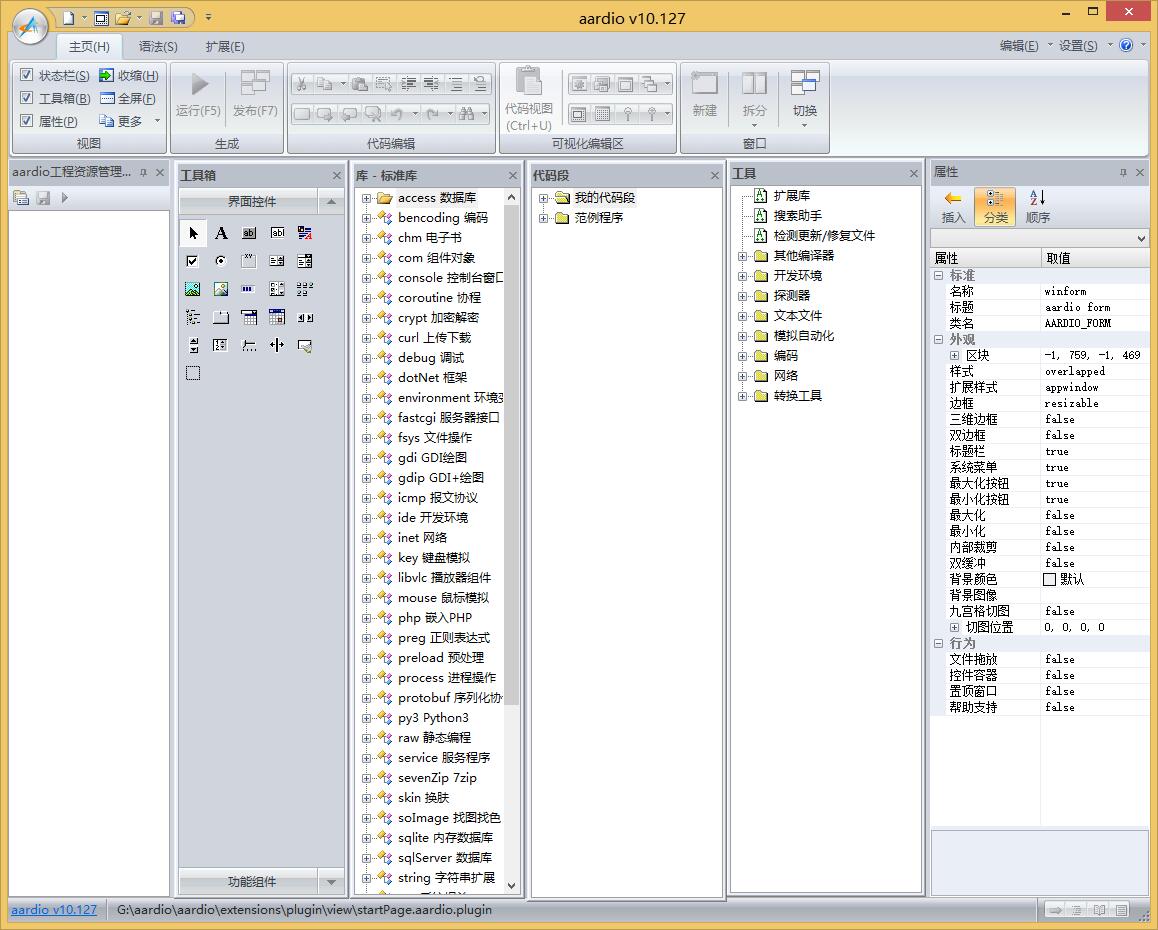
Task: Click the 标题 value field 'aardio form'
Action: (1094, 307)
